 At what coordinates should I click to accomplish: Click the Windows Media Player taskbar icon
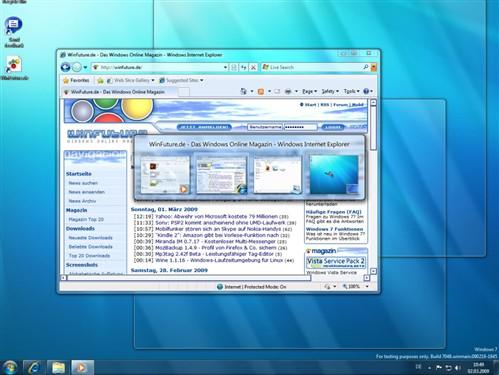point(82,367)
